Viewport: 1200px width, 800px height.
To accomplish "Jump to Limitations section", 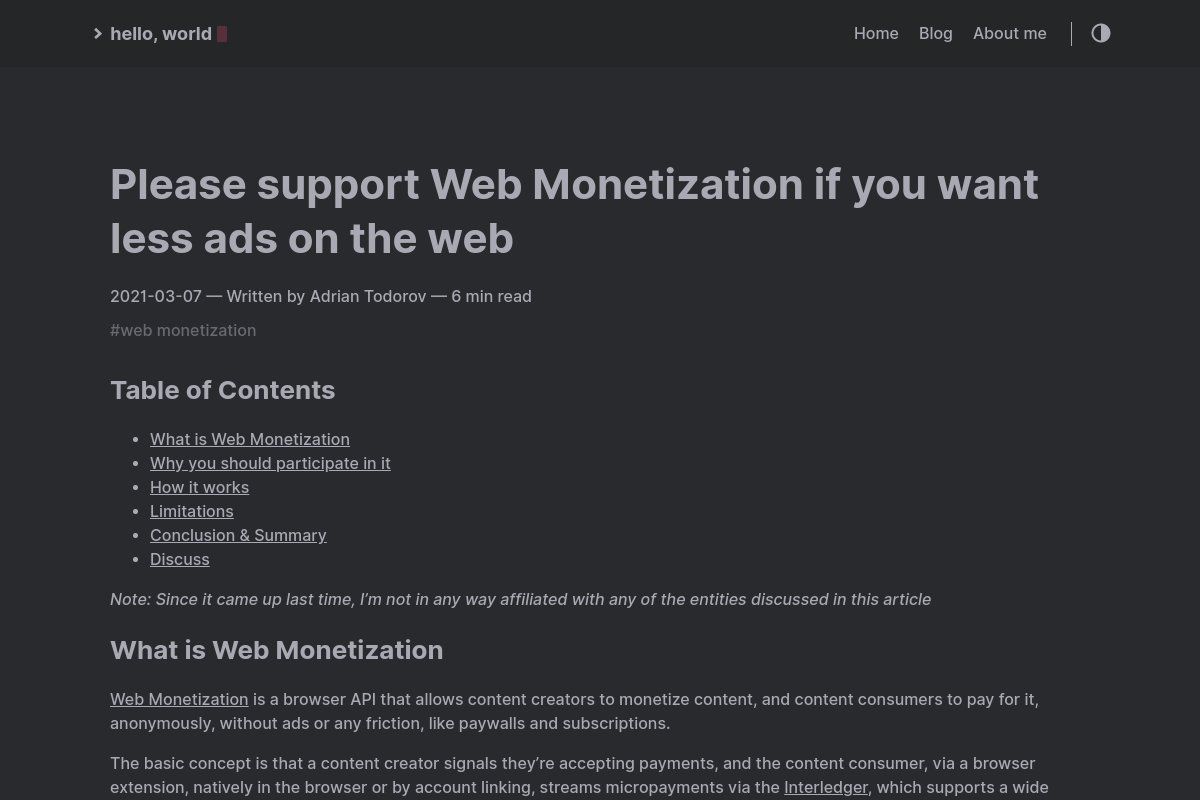I will 192,511.
